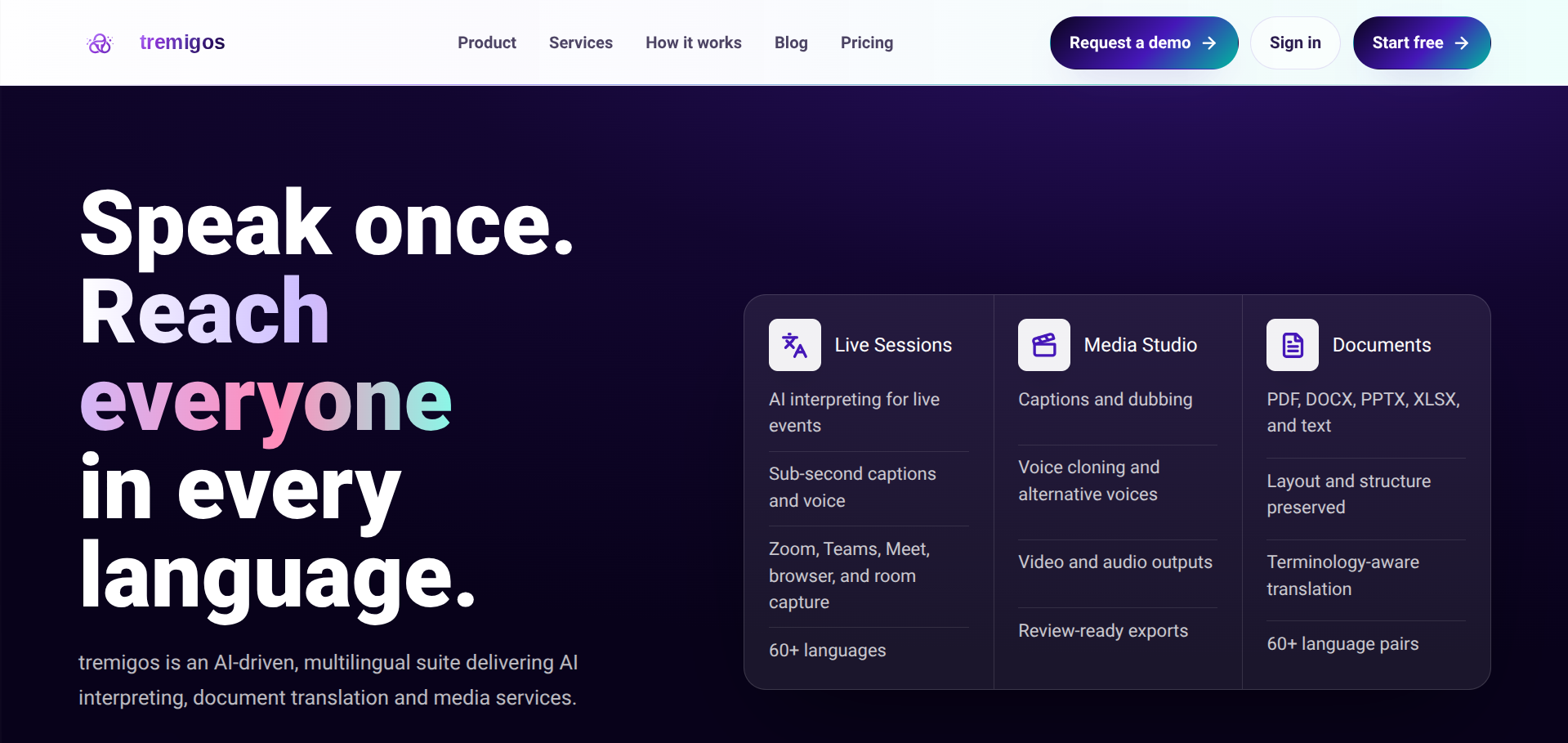Go to How it works

coord(694,43)
